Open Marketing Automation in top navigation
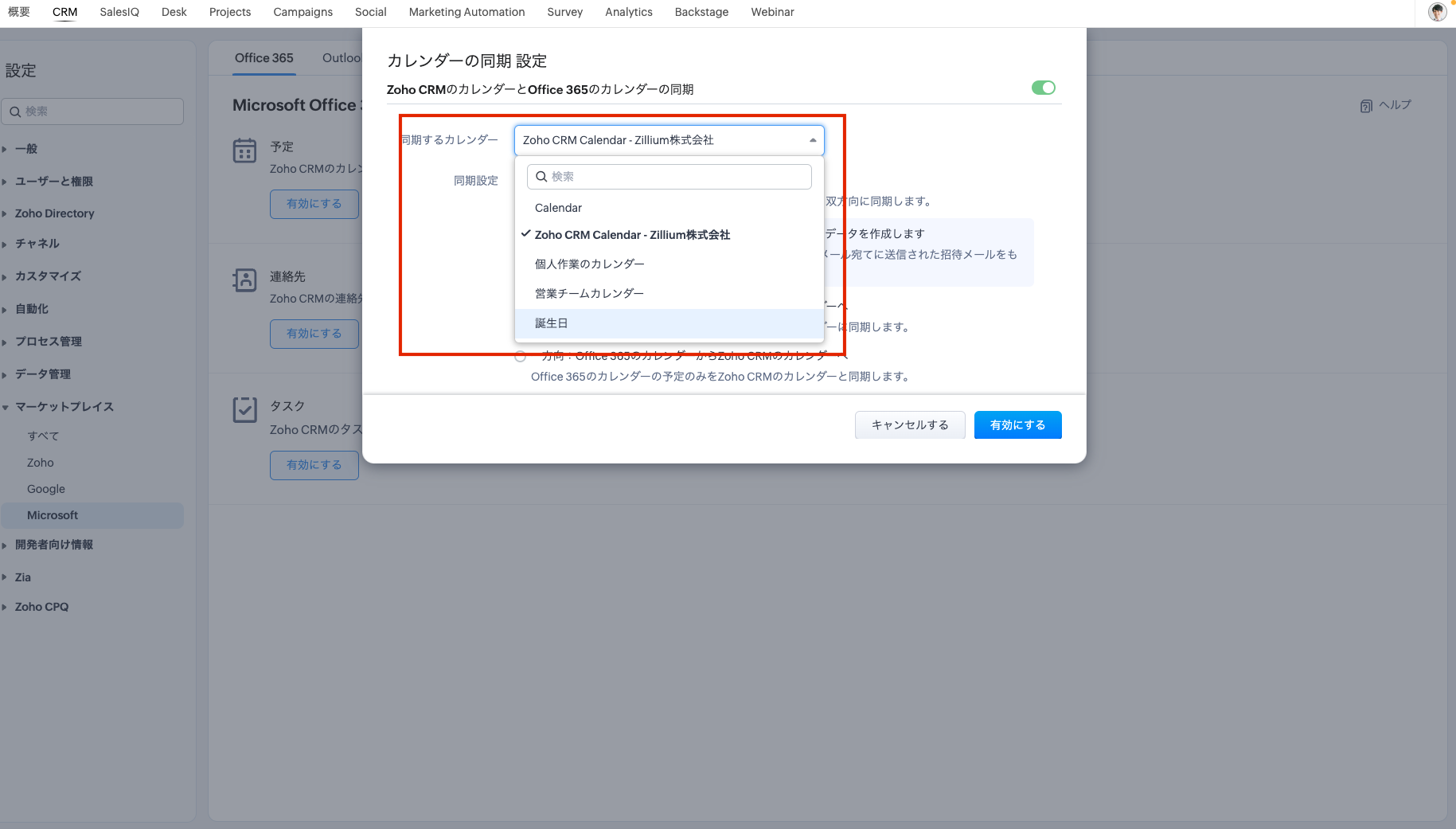This screenshot has width=1456, height=829. [467, 12]
